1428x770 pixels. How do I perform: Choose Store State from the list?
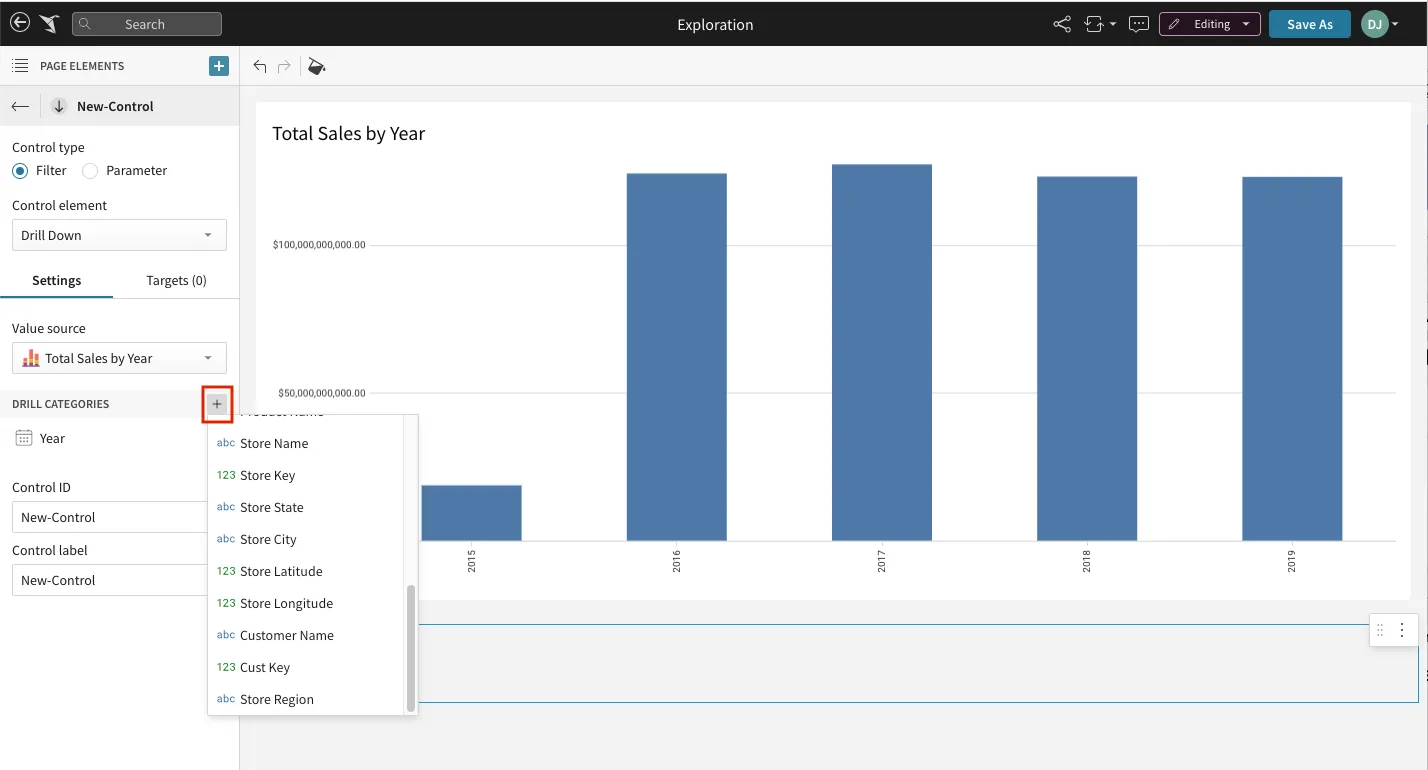(x=306, y=507)
